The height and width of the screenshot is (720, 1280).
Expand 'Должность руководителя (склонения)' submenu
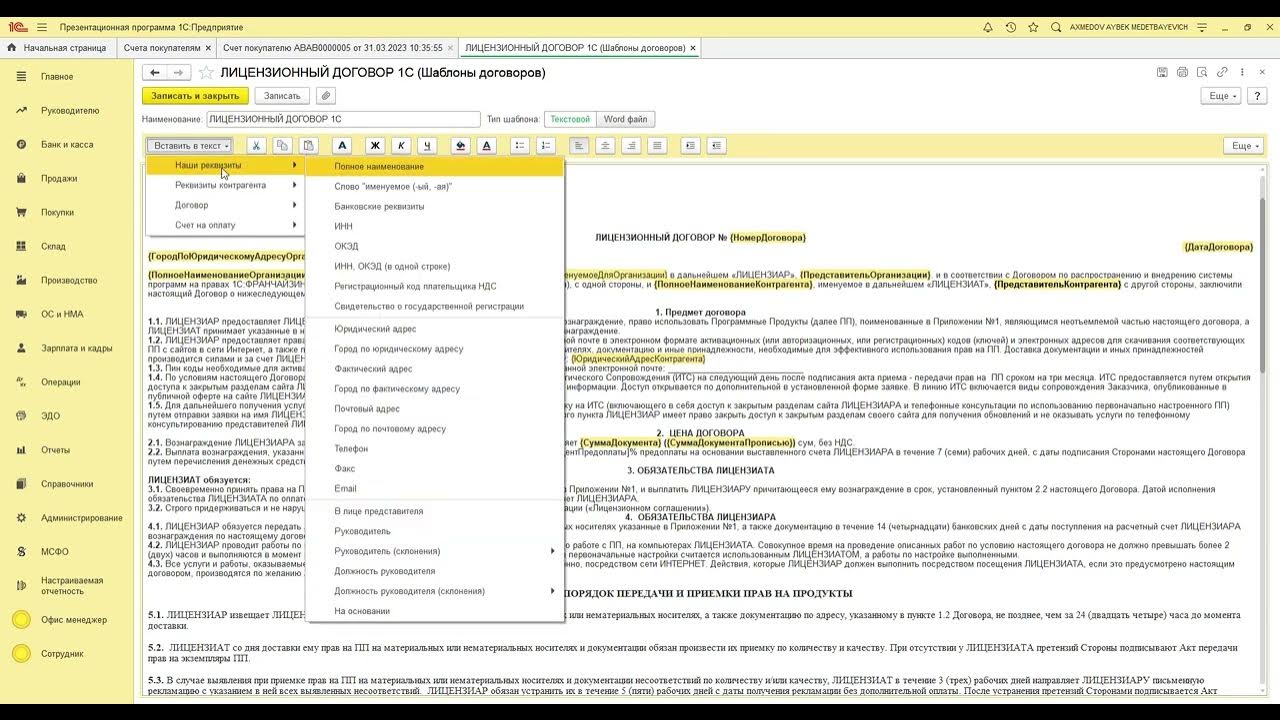[434, 591]
